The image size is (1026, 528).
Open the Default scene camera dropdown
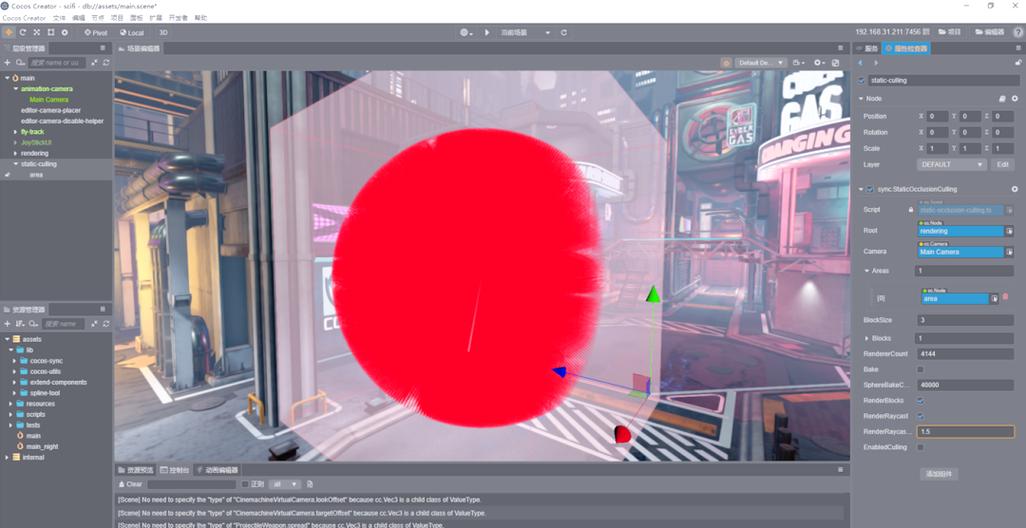click(x=760, y=63)
